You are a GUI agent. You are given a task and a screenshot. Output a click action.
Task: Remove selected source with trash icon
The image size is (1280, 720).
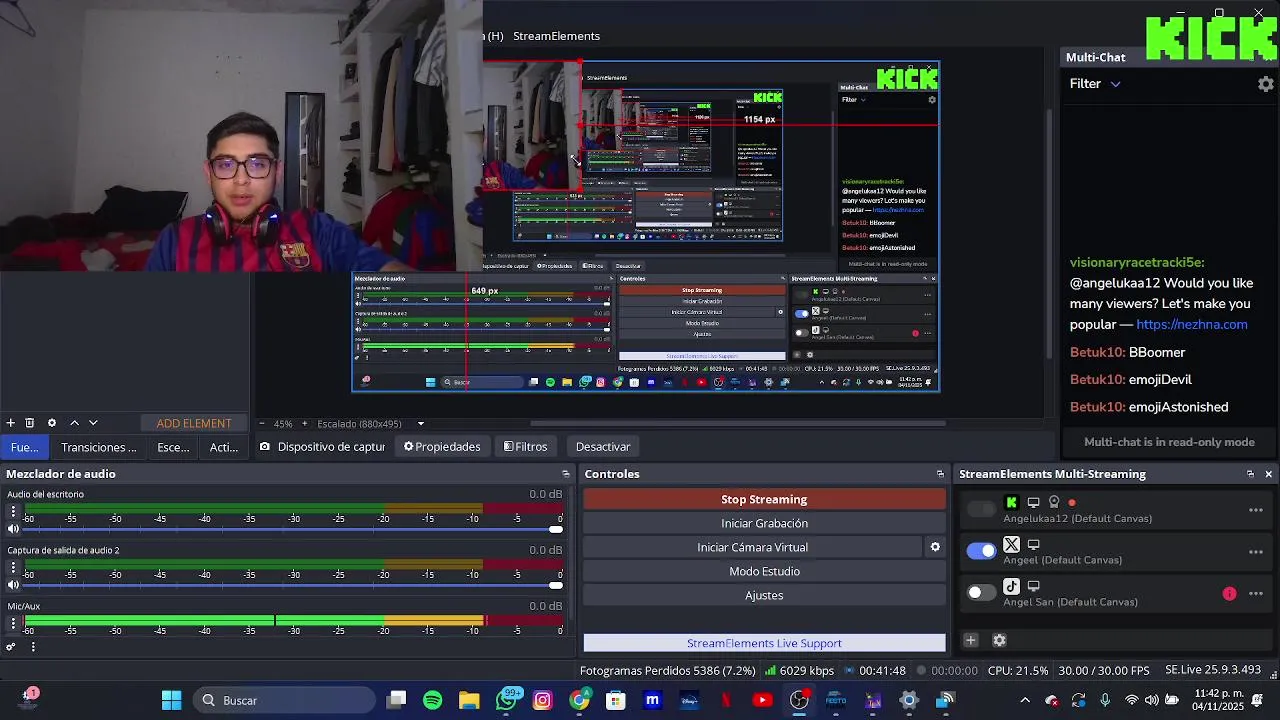[x=30, y=423]
